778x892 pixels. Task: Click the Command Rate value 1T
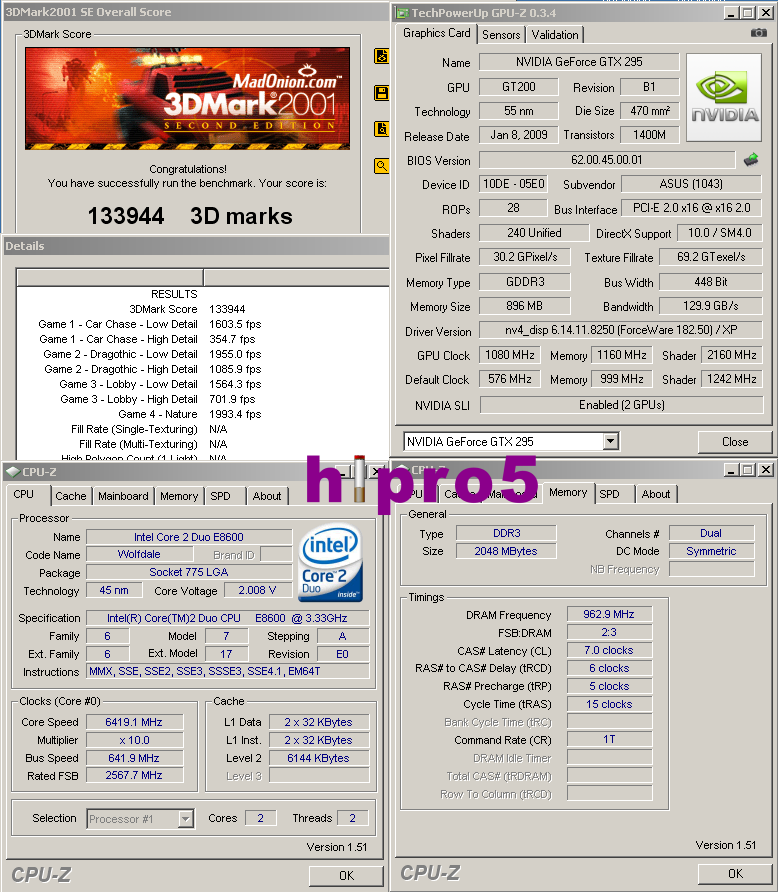[x=609, y=739]
